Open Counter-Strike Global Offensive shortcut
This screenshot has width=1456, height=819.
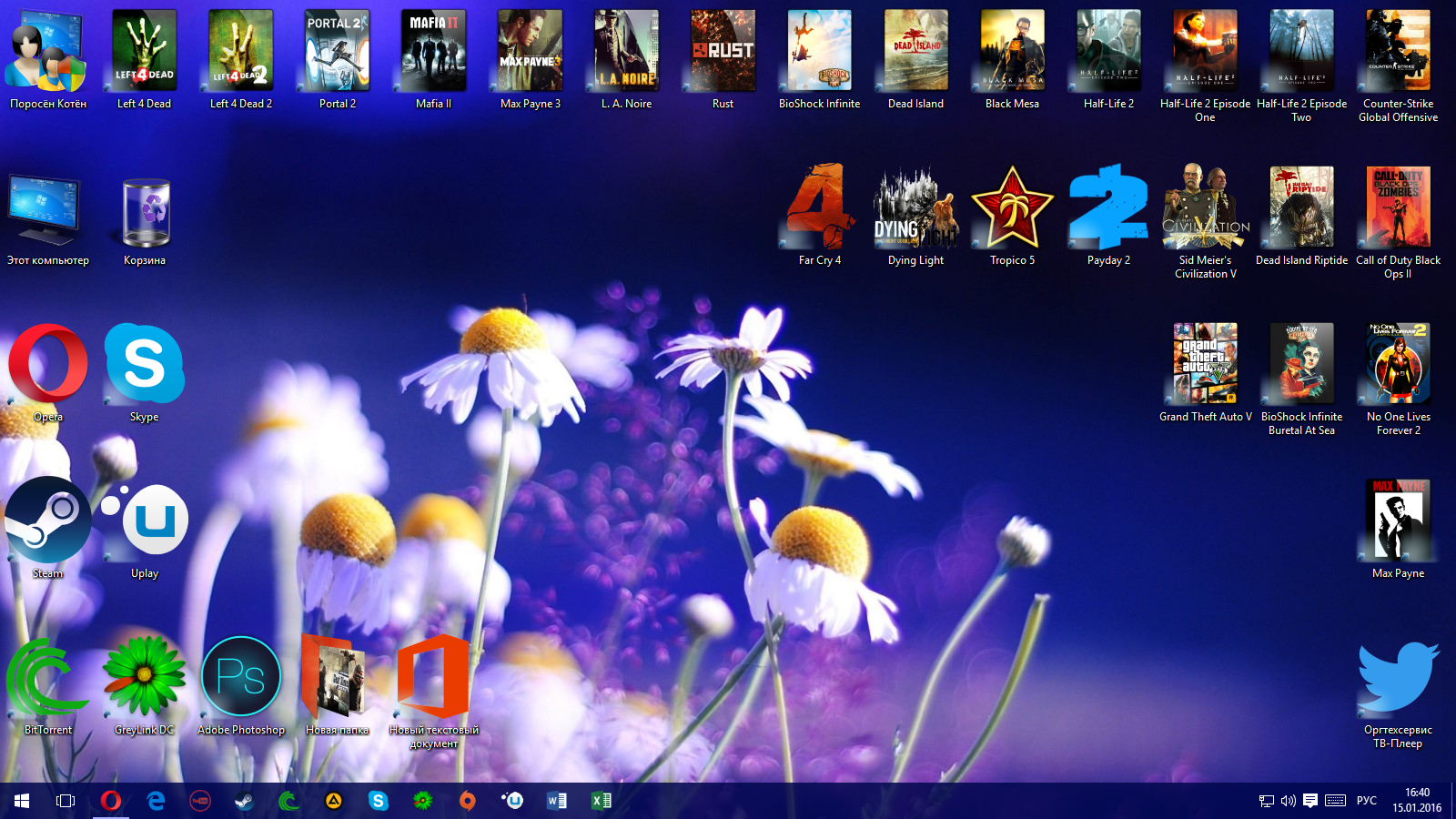tap(1398, 51)
